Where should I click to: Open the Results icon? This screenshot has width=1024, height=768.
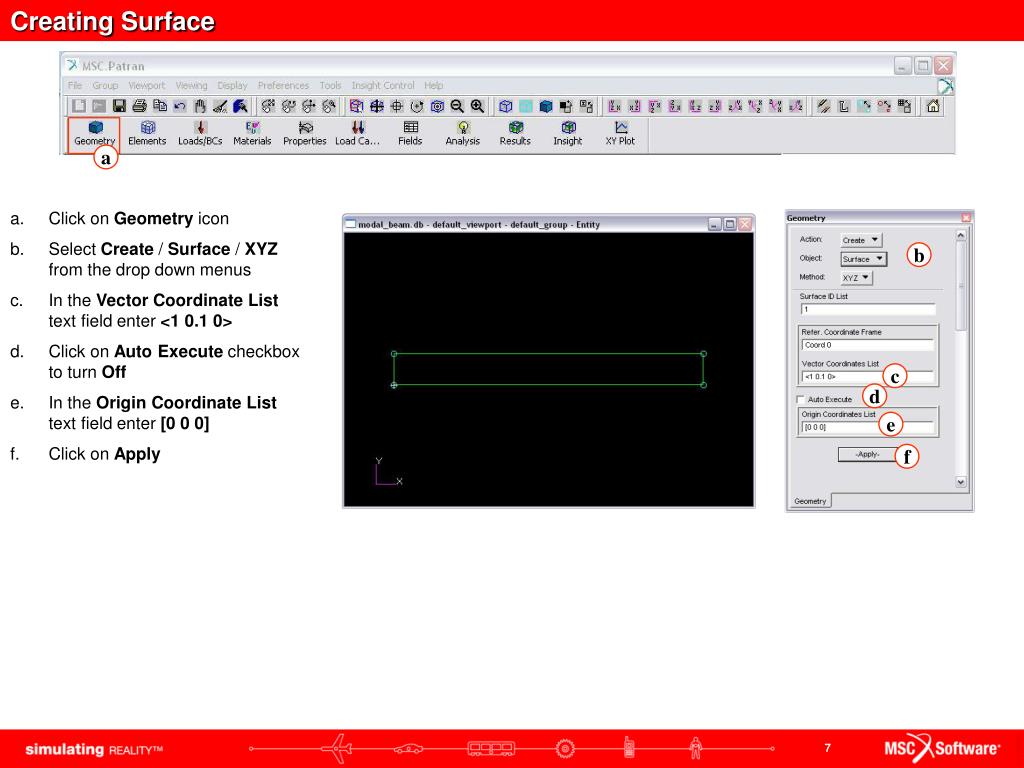pos(515,134)
